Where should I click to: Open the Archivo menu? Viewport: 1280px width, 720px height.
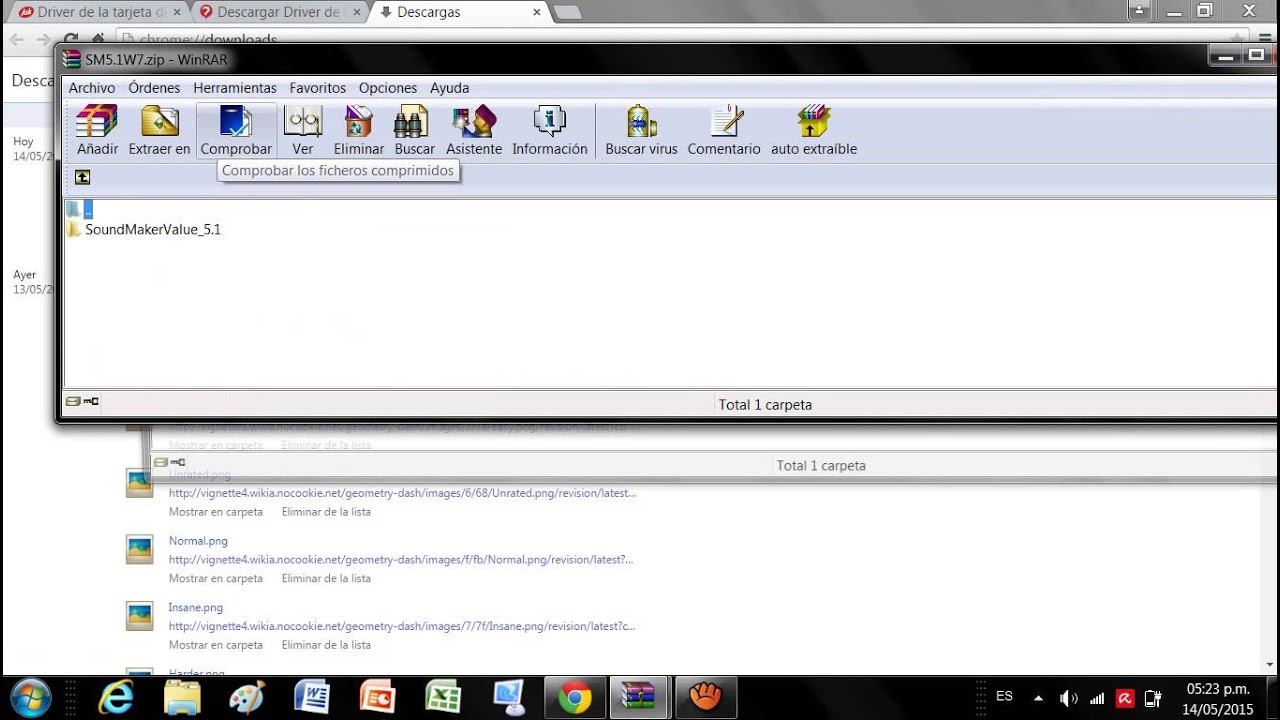pos(91,88)
